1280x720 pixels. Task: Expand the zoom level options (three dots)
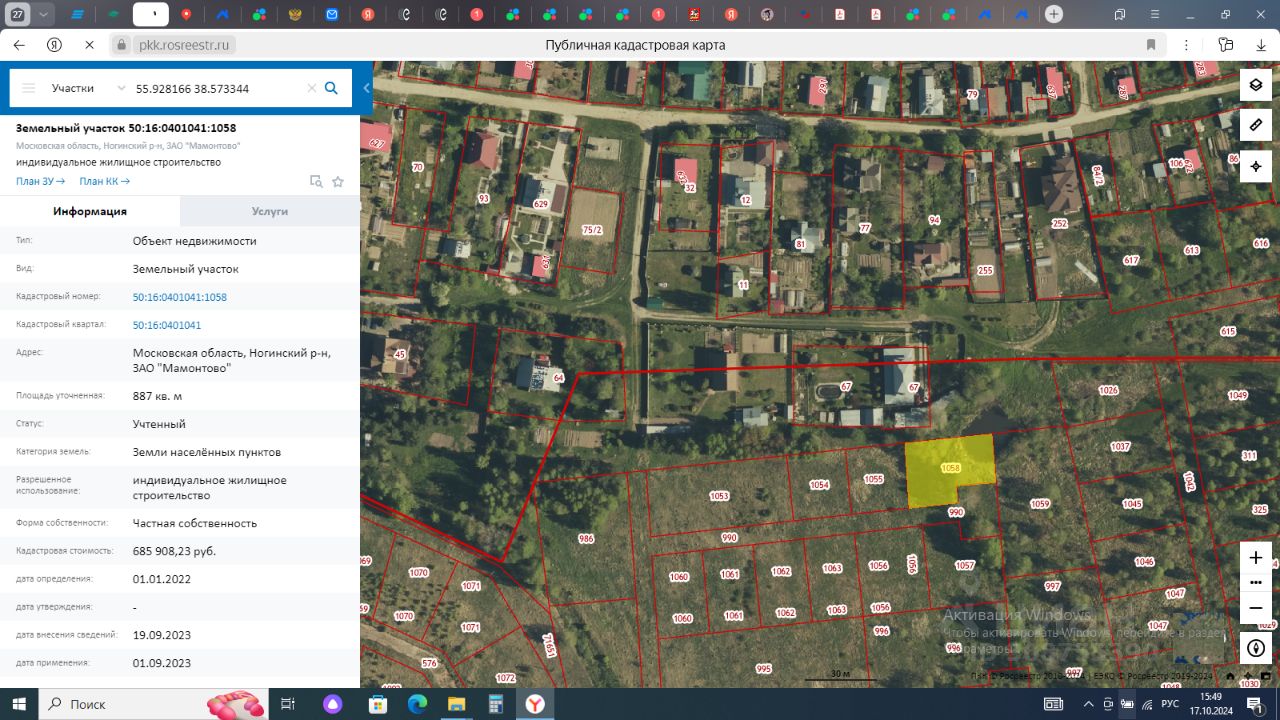1256,583
